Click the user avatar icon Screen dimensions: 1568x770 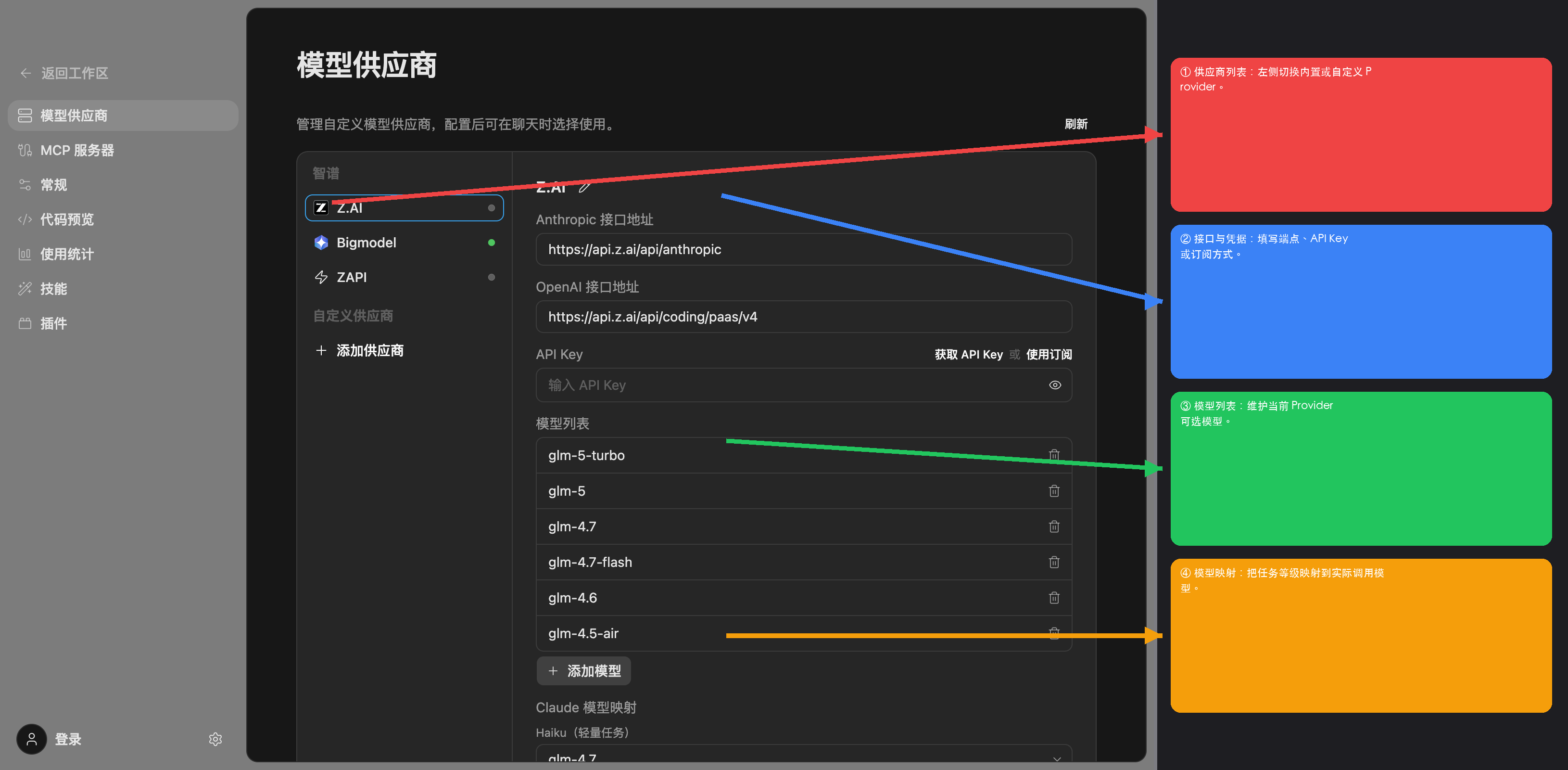pyautogui.click(x=32, y=739)
